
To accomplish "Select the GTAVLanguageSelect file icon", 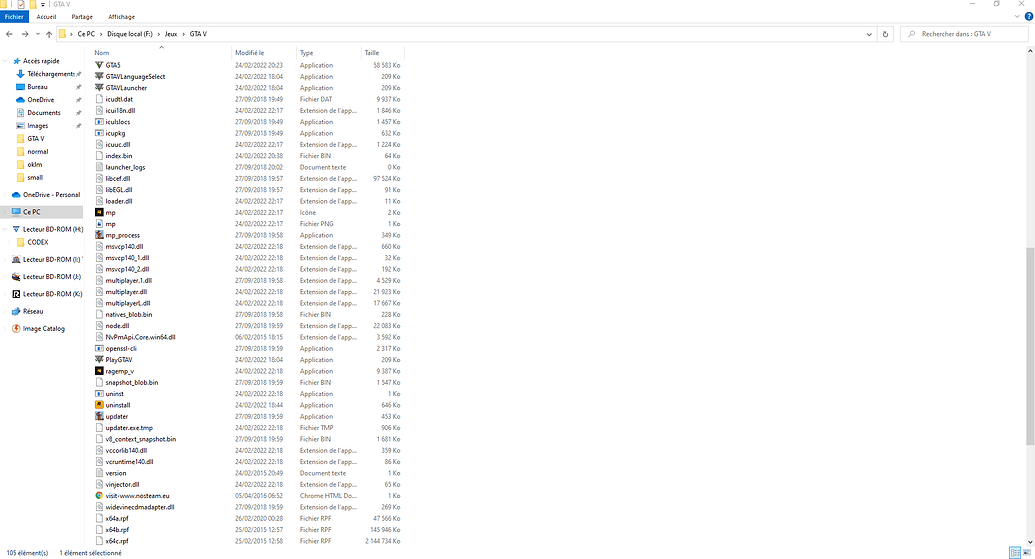I will pyautogui.click(x=99, y=77).
